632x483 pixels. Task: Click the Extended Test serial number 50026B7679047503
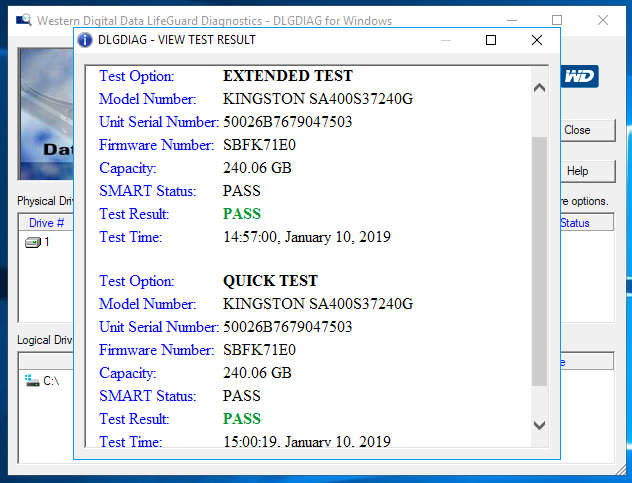pos(287,122)
